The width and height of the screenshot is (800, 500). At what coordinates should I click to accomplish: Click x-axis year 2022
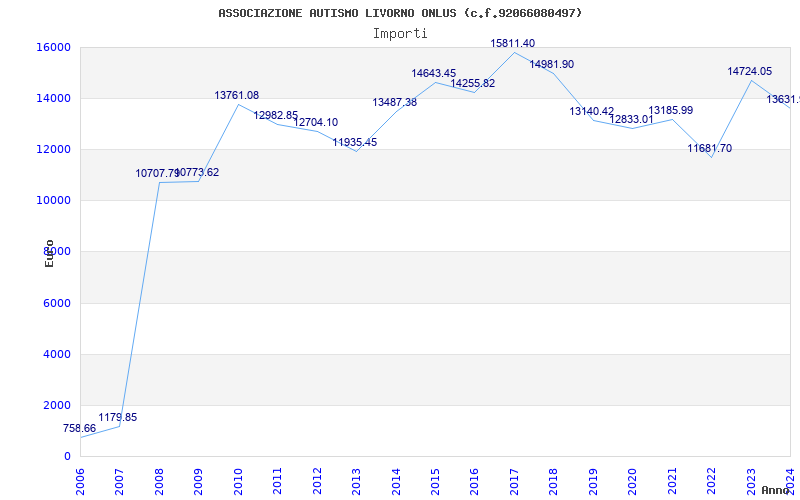[x=711, y=482]
